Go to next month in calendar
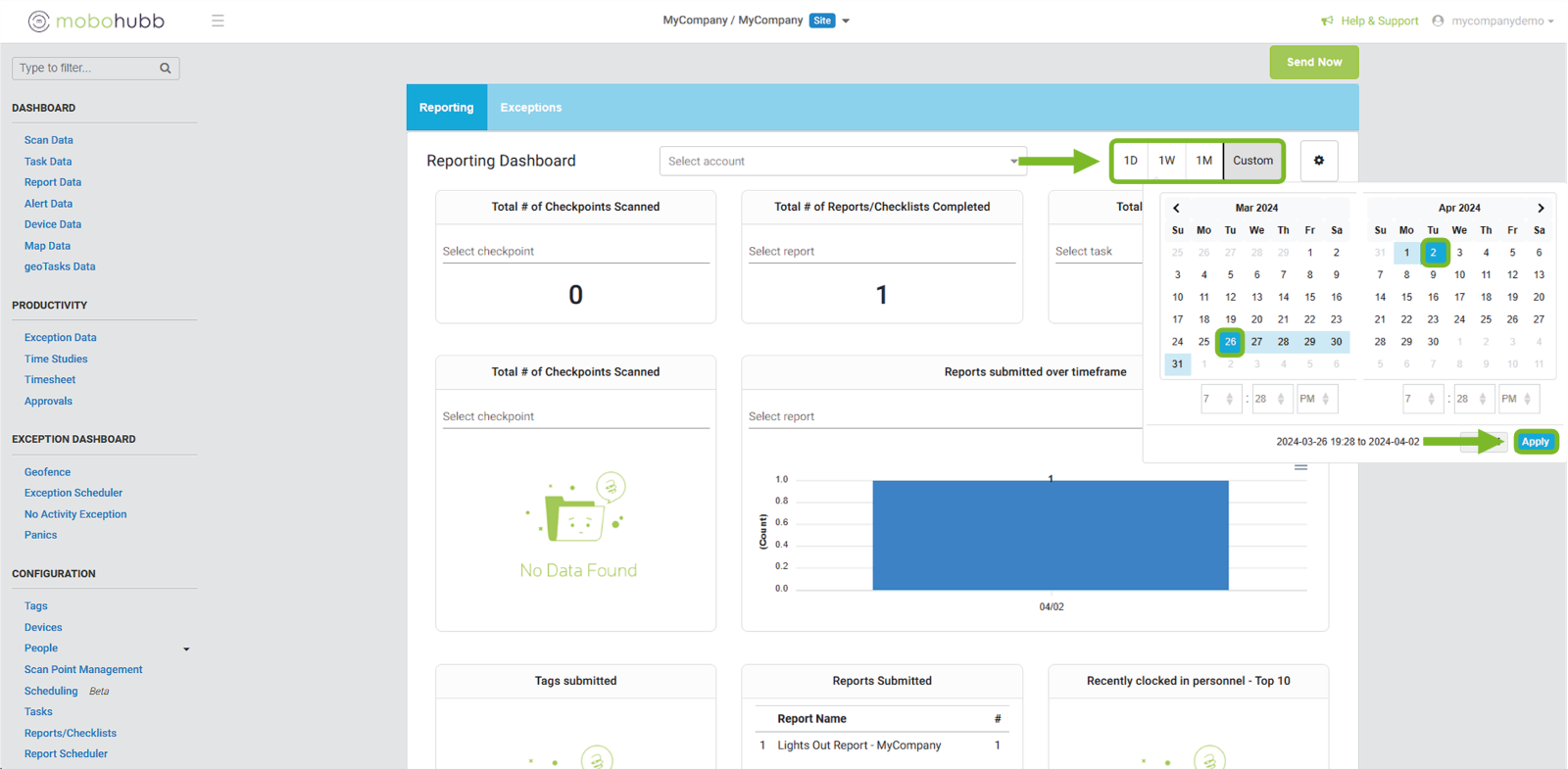The height and width of the screenshot is (769, 1568). (1541, 208)
